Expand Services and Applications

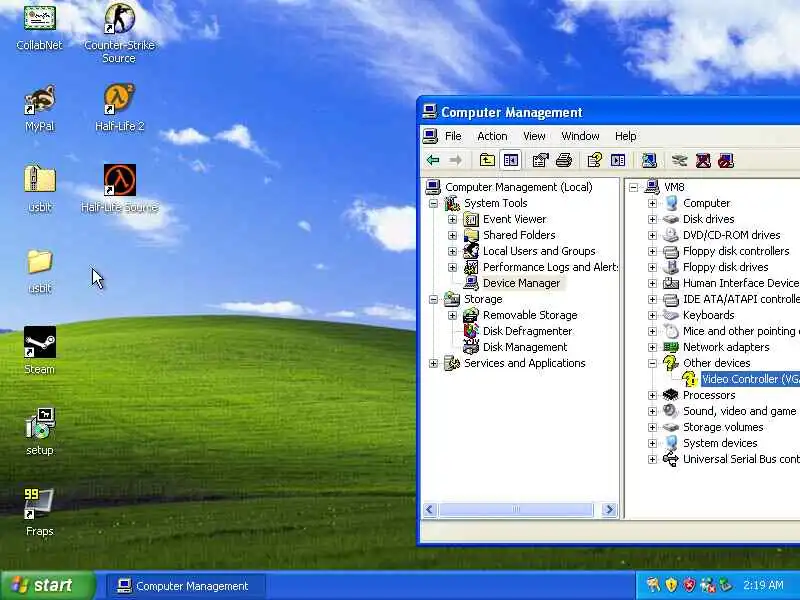point(433,363)
